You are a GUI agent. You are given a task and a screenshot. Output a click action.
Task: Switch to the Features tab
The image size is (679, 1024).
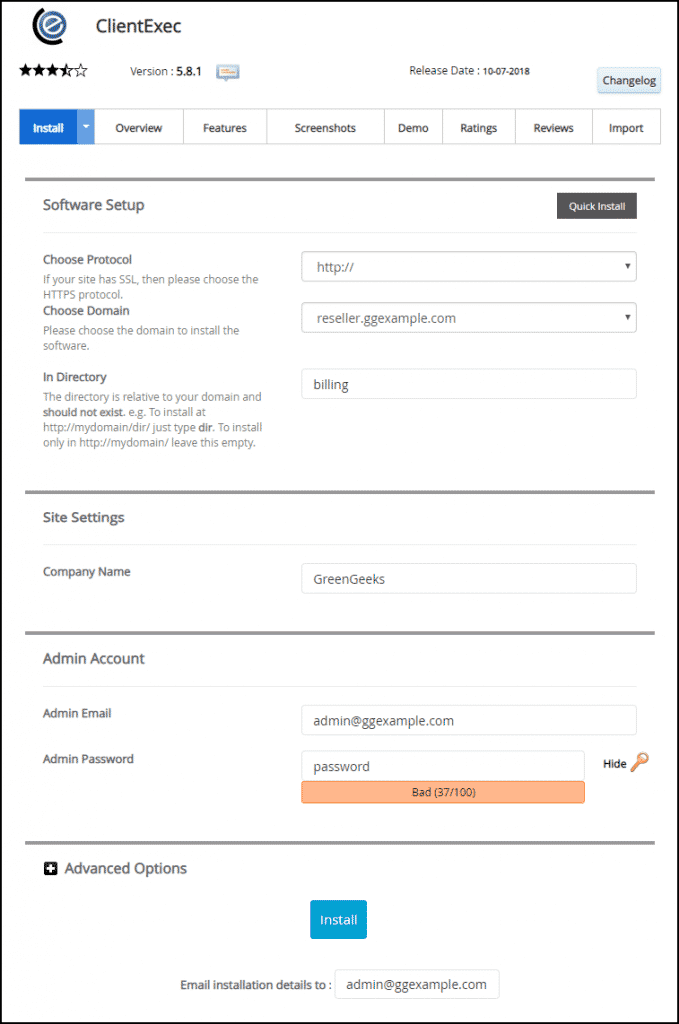point(225,128)
